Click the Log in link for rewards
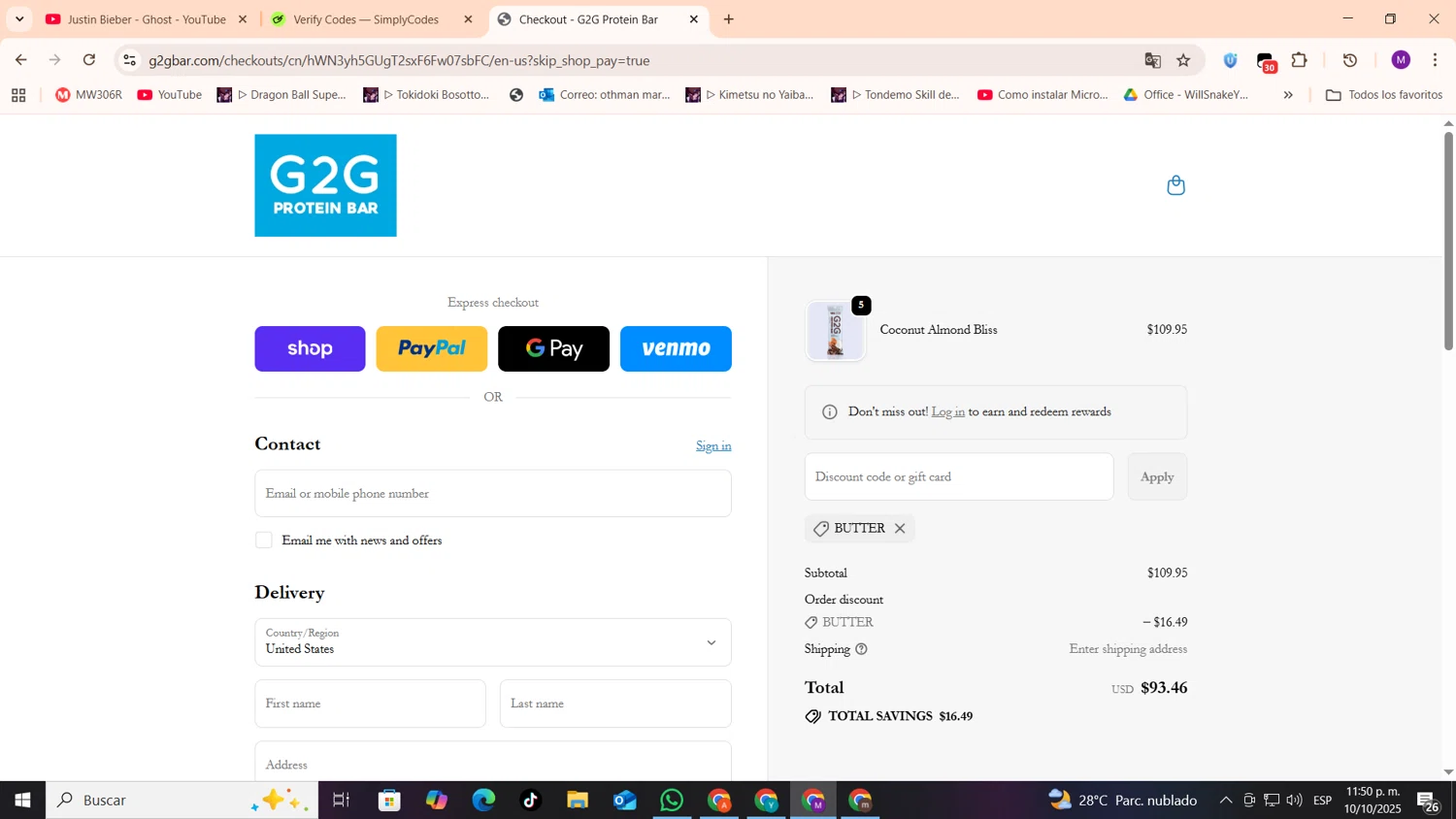 click(947, 412)
